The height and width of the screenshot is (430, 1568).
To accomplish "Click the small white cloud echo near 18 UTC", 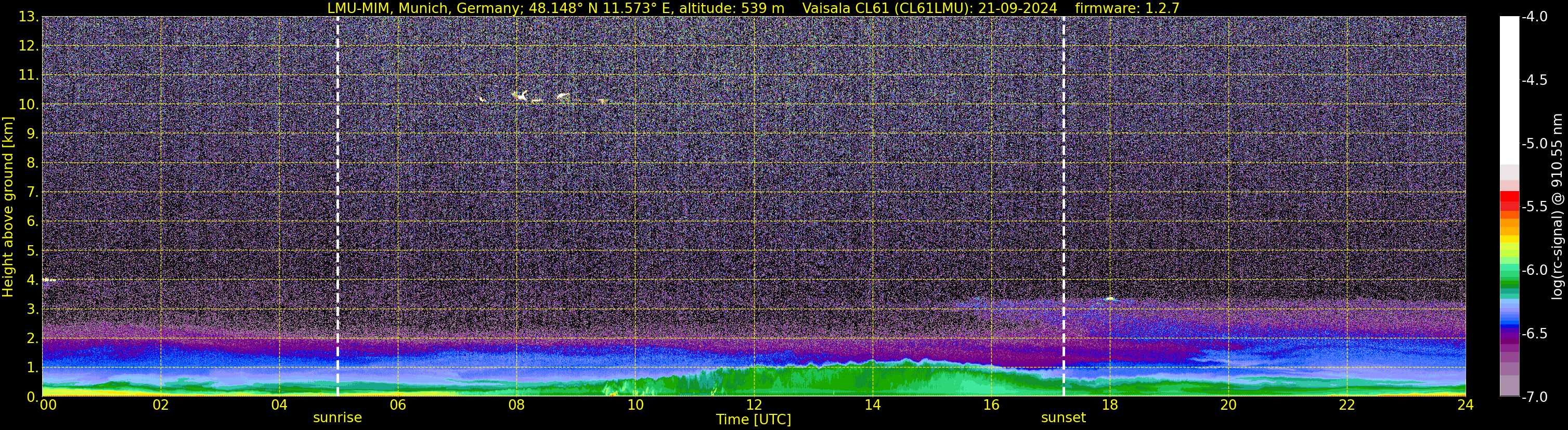I will point(1110,298).
